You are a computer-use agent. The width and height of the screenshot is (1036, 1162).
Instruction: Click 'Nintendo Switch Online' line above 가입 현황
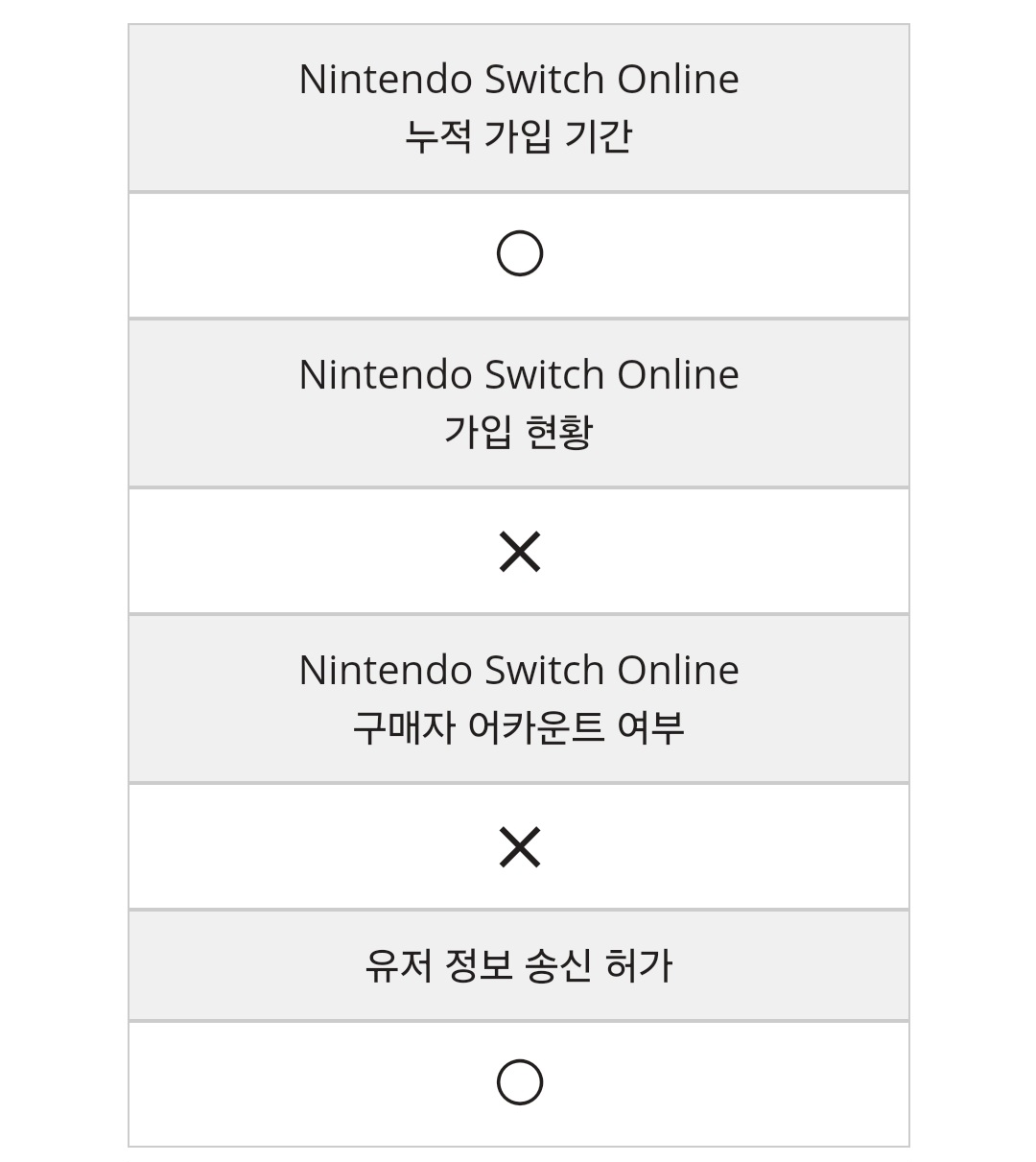click(518, 375)
